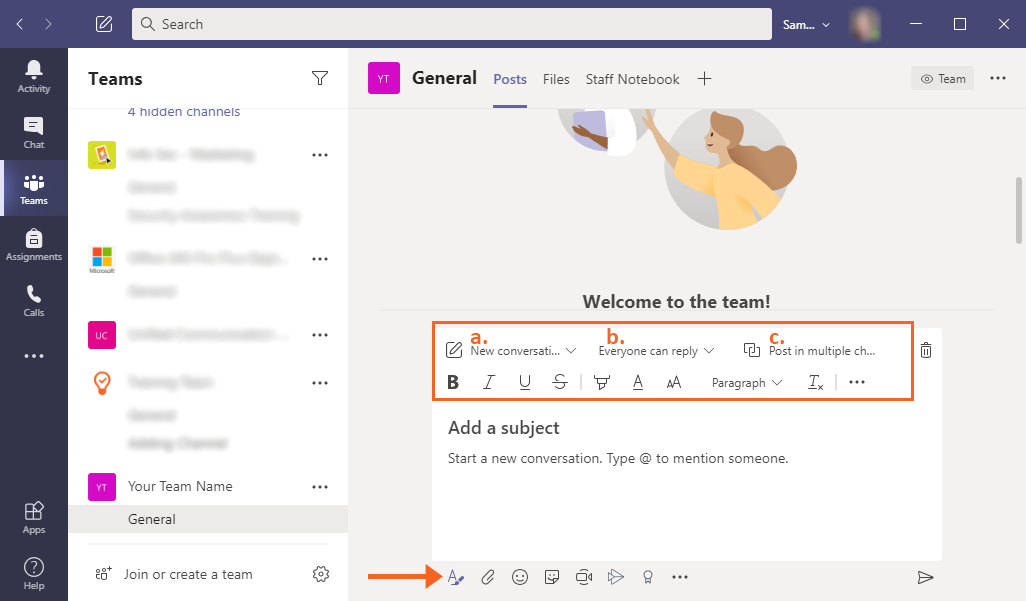This screenshot has width=1026, height=601.
Task: Click the Format text icon in compose bar
Action: pyautogui.click(x=455, y=577)
